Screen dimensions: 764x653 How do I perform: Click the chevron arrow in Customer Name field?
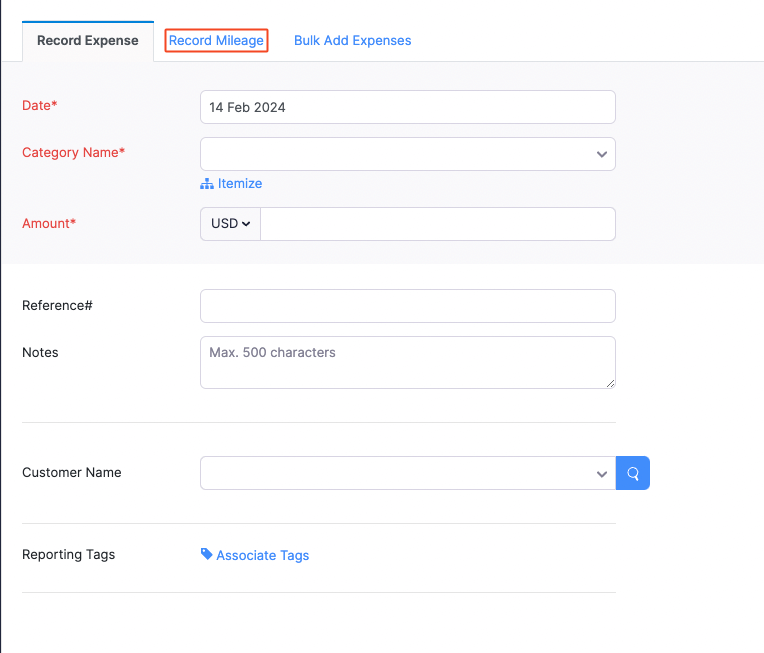pyautogui.click(x=602, y=474)
